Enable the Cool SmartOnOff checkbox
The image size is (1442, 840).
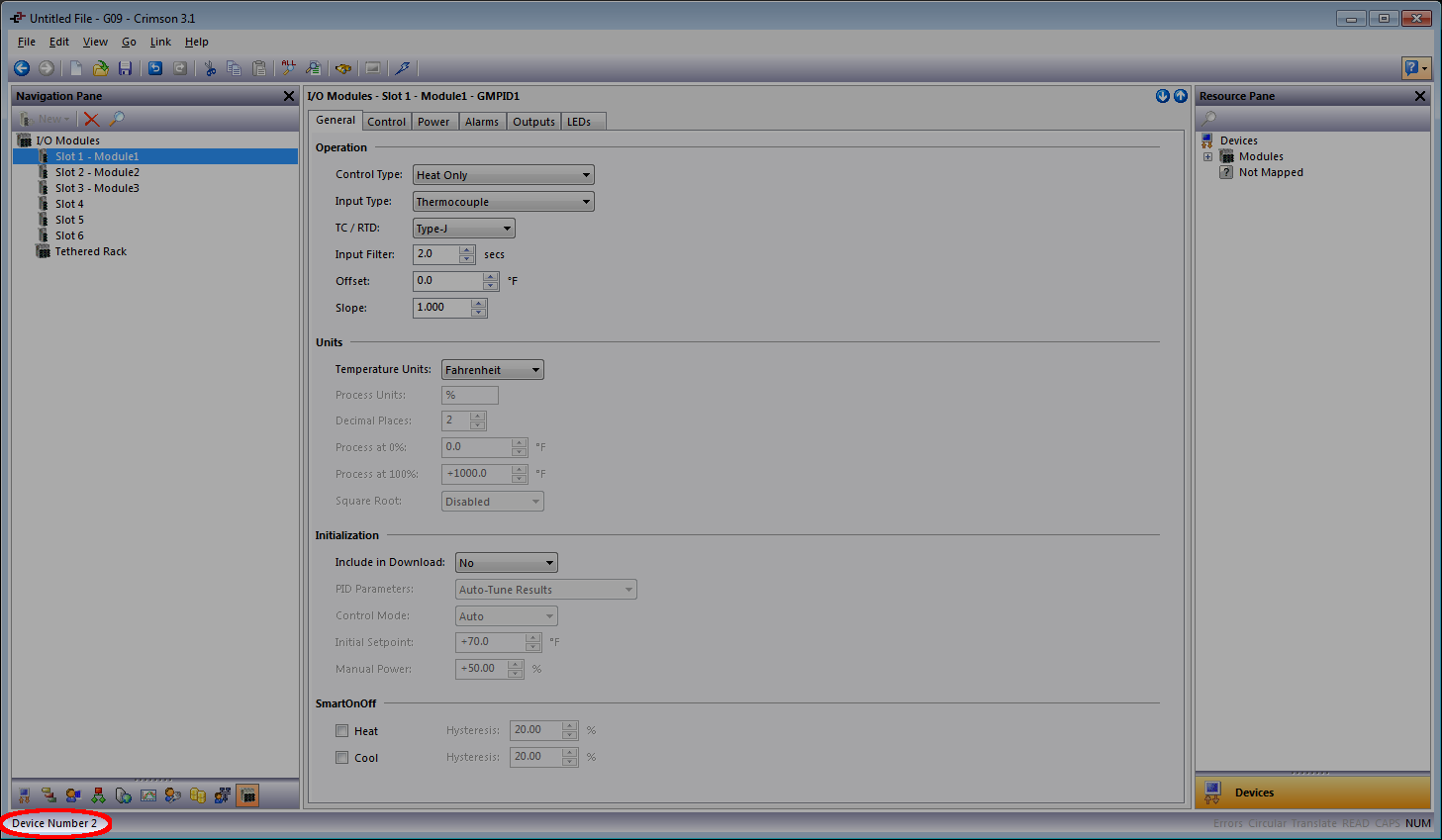pos(342,758)
